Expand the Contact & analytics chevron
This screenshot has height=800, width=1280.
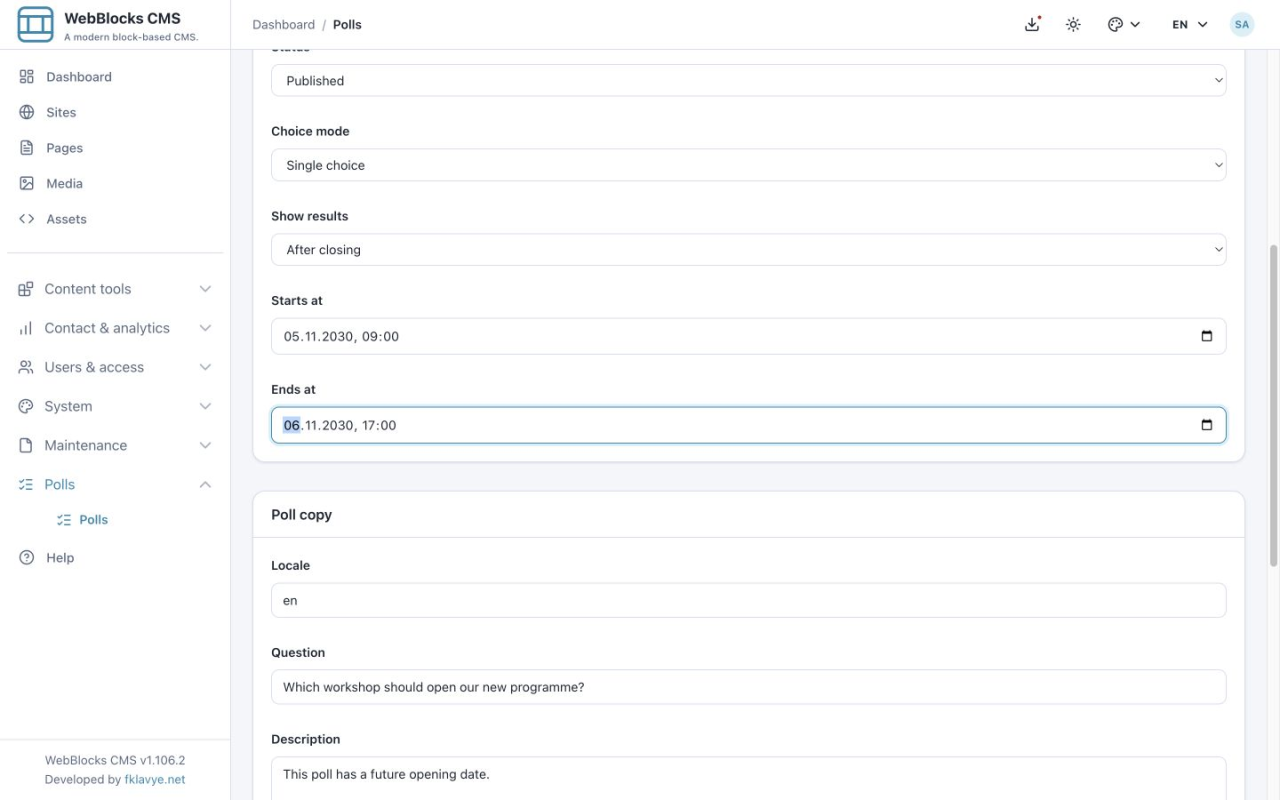coord(205,328)
